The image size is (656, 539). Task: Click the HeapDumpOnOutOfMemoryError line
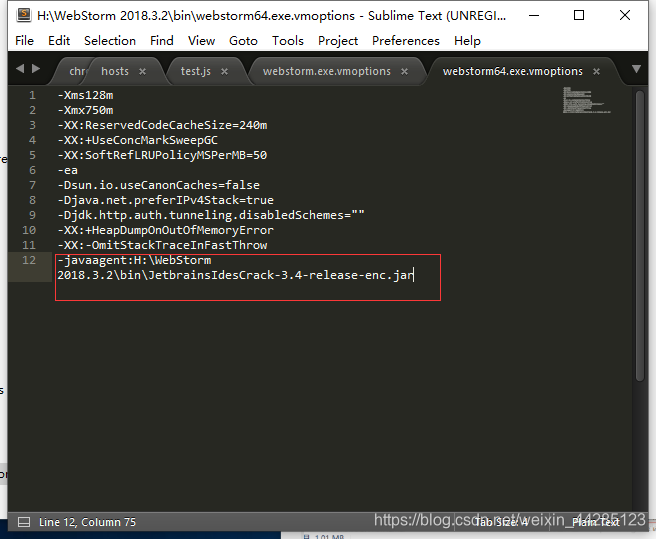click(166, 231)
